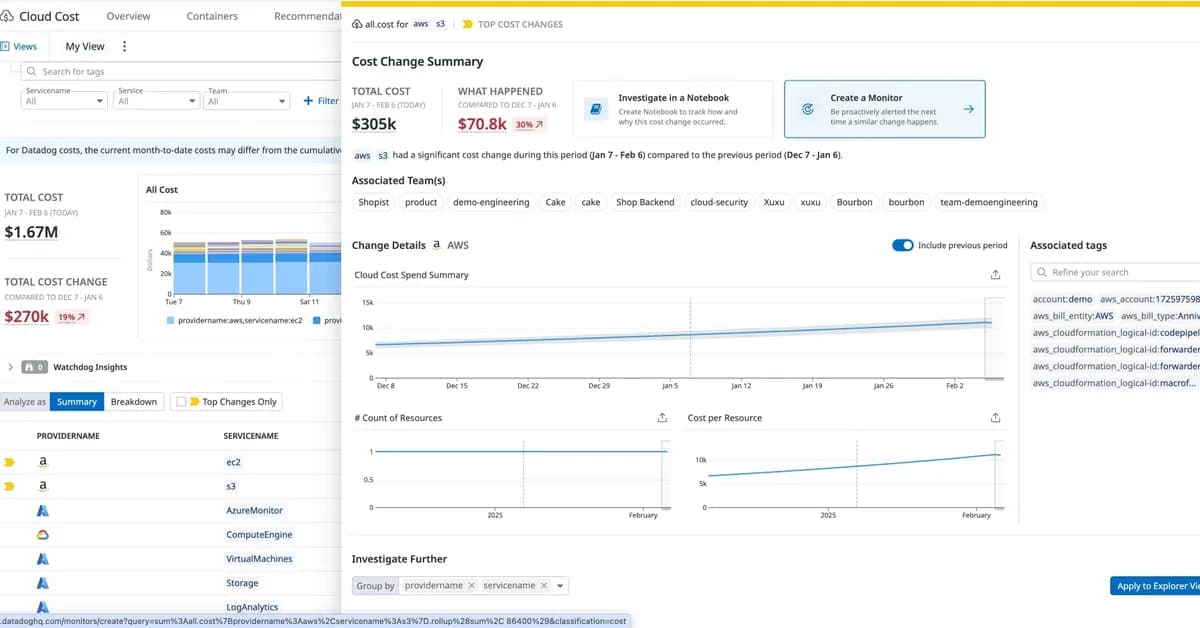Click the demo-engineering team tag
The height and width of the screenshot is (628, 1200).
[491, 202]
